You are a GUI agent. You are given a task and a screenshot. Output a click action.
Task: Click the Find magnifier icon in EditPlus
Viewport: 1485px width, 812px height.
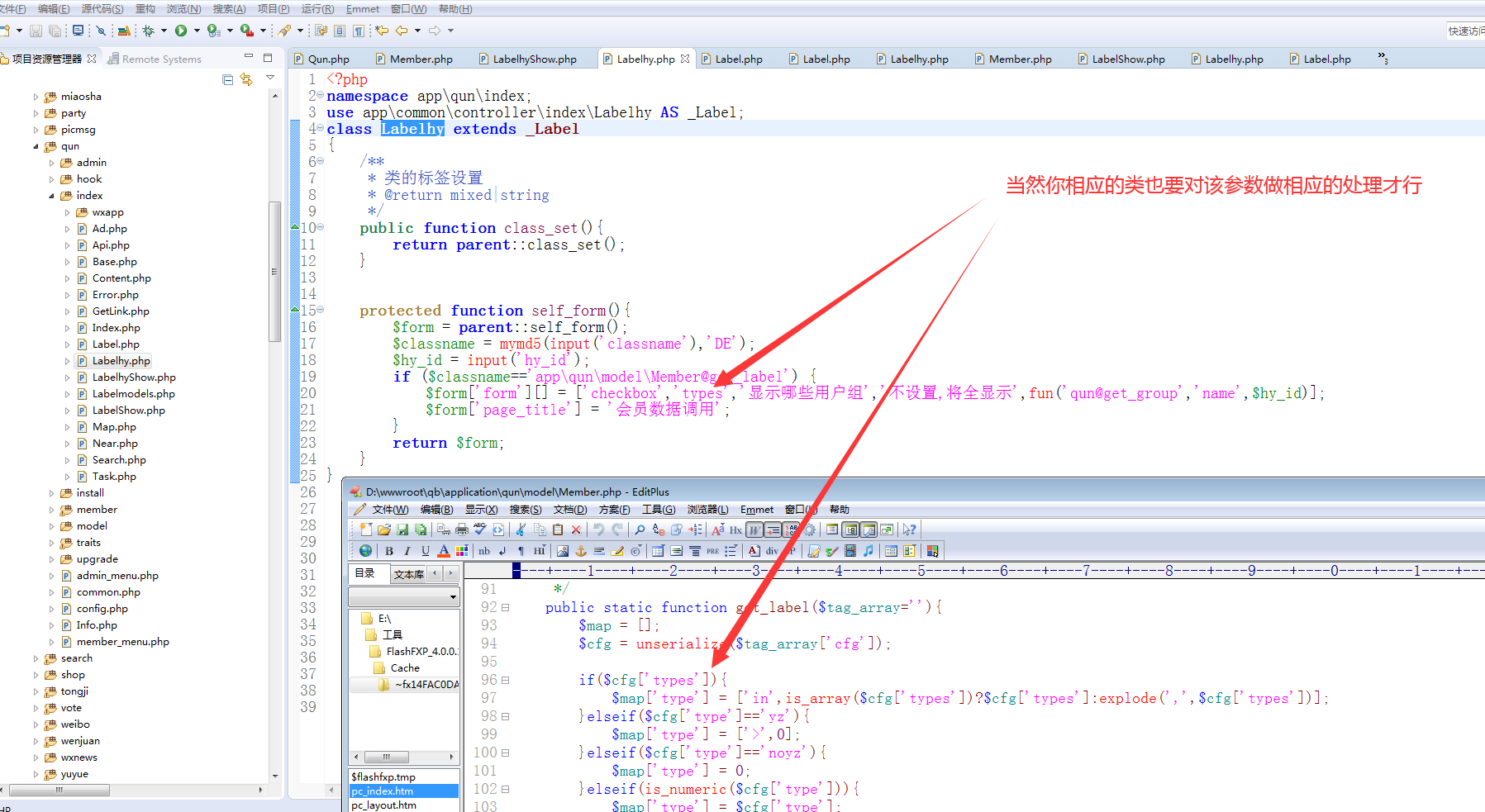(640, 529)
